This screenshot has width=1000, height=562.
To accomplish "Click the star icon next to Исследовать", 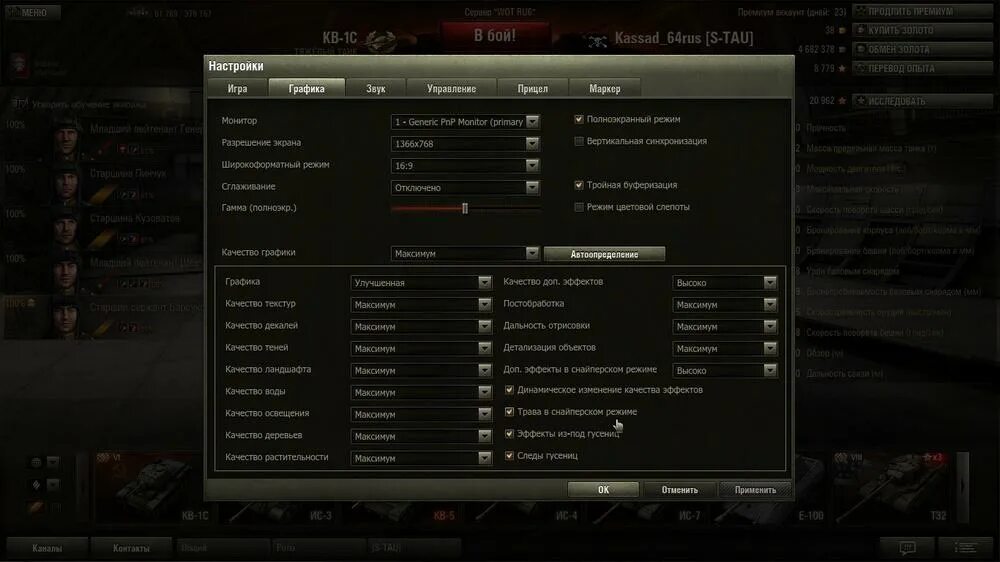I will (x=861, y=101).
